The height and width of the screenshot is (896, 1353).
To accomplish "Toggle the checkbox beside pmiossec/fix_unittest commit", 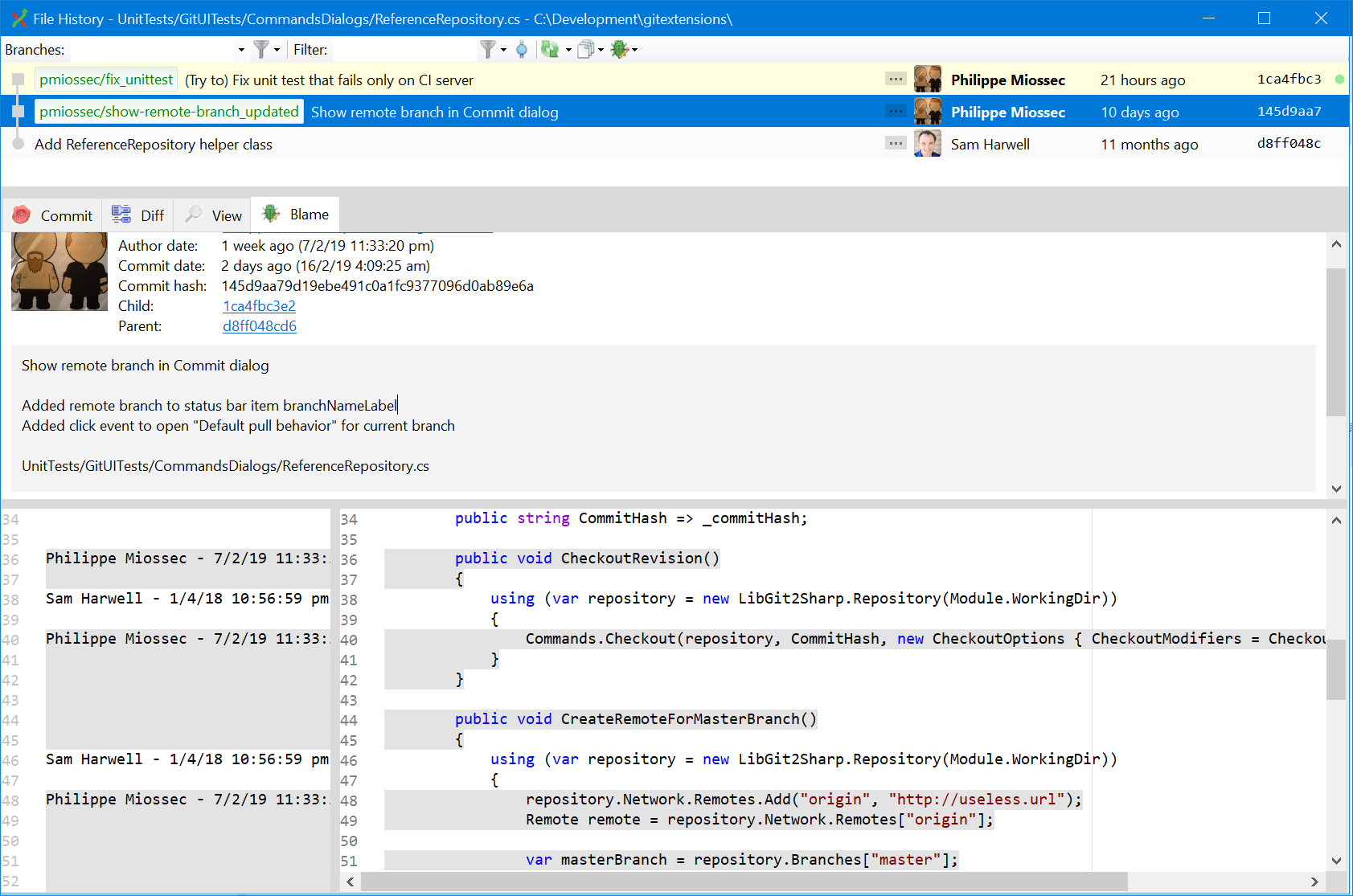I will point(18,79).
